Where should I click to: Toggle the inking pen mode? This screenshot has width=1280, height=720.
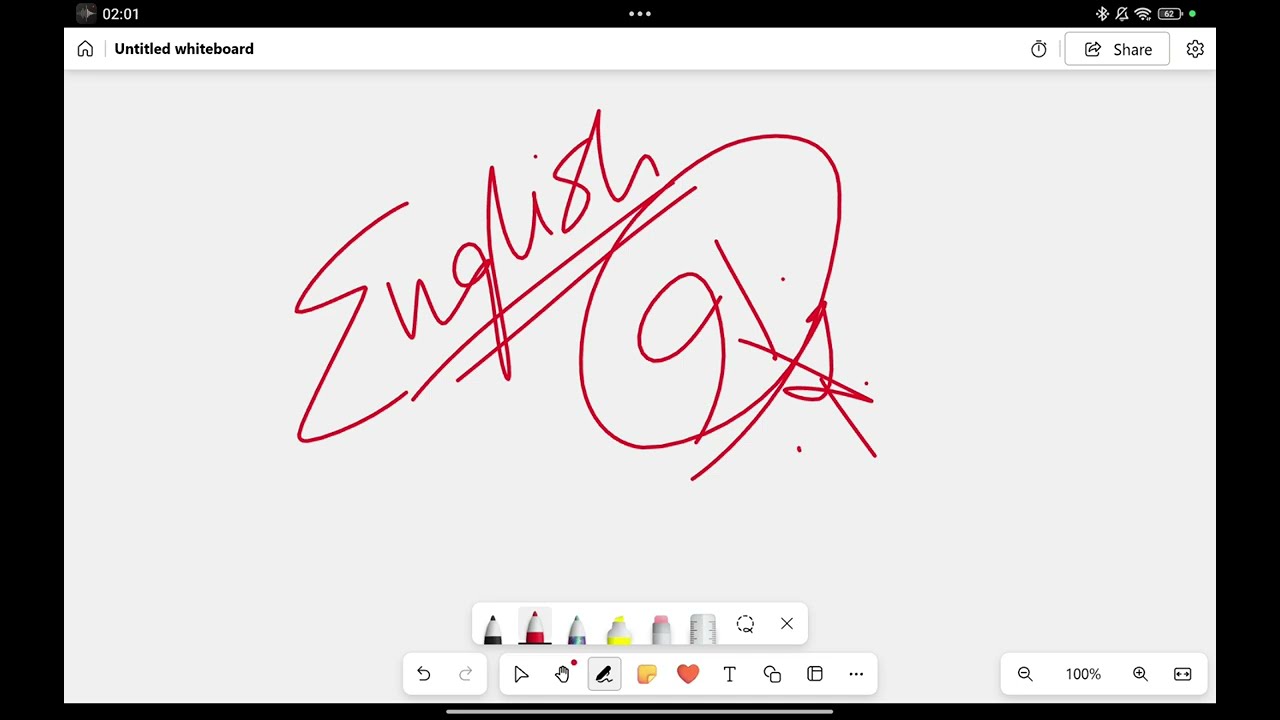[x=604, y=674]
